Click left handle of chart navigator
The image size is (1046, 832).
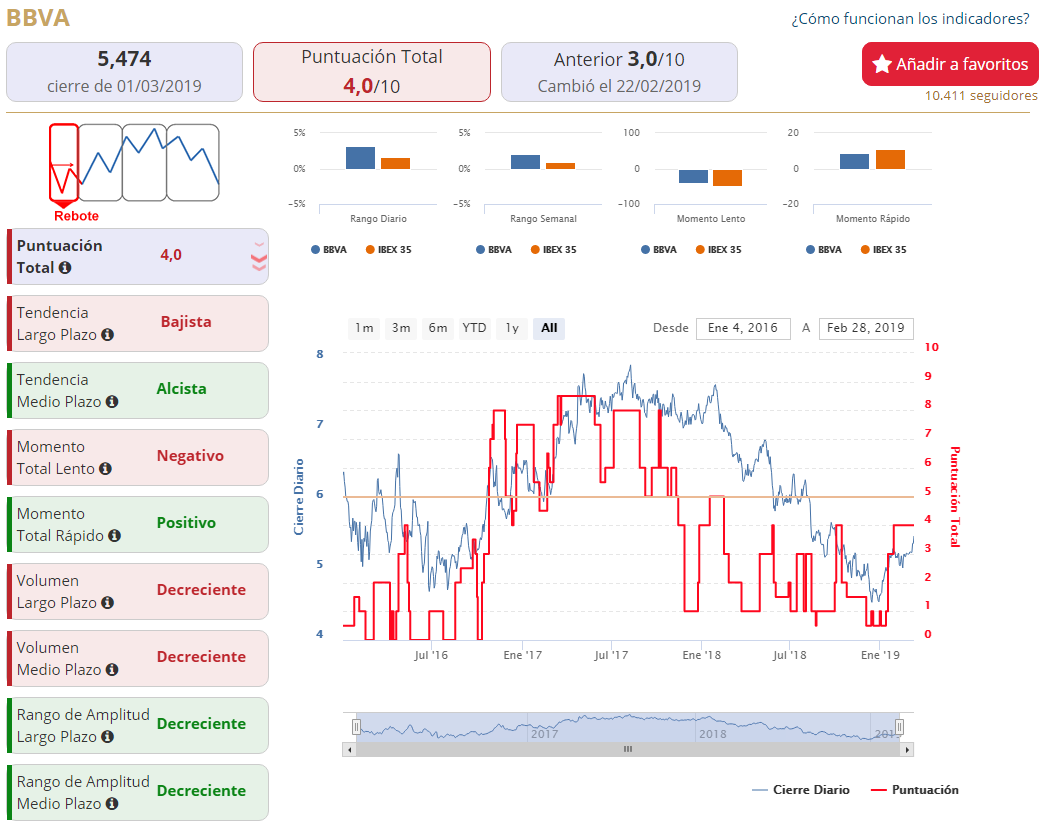point(356,727)
